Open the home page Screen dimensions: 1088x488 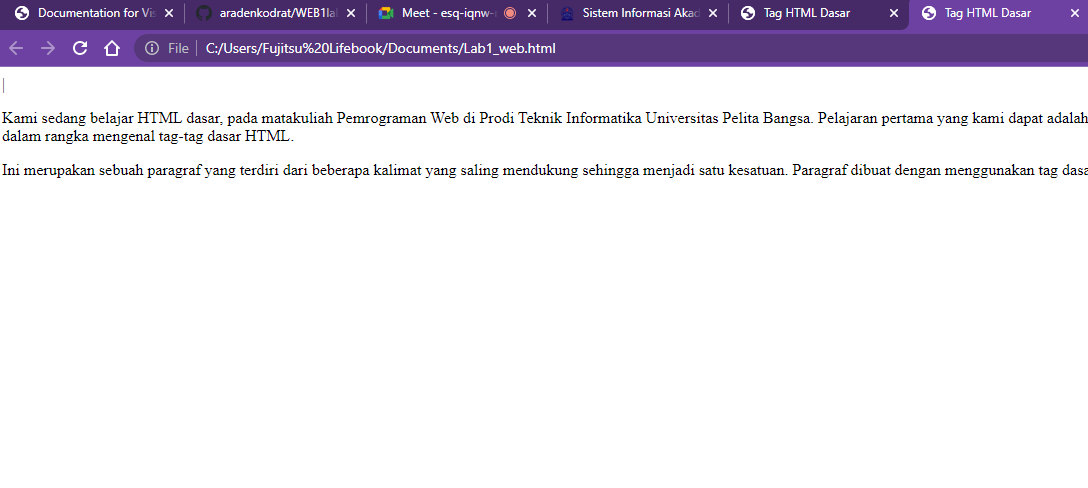click(112, 48)
